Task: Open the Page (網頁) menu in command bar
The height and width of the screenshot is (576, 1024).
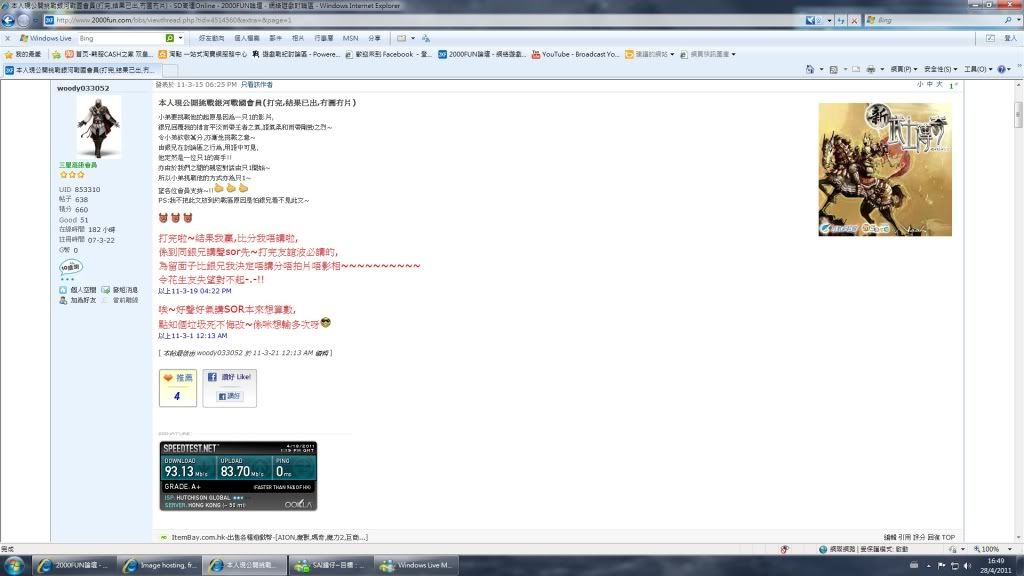Action: tap(902, 70)
